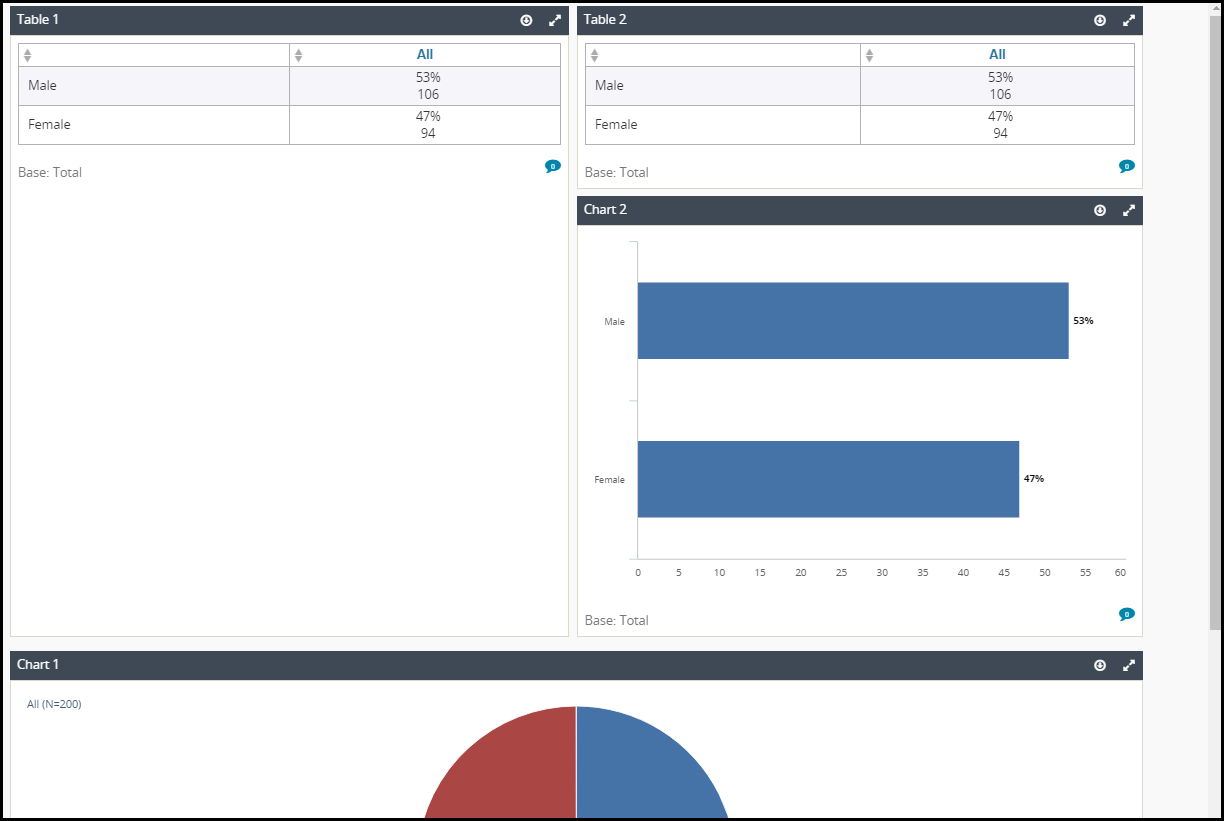The image size is (1224, 821).
Task: Click the Chart 1 panel title
Action: 38,665
